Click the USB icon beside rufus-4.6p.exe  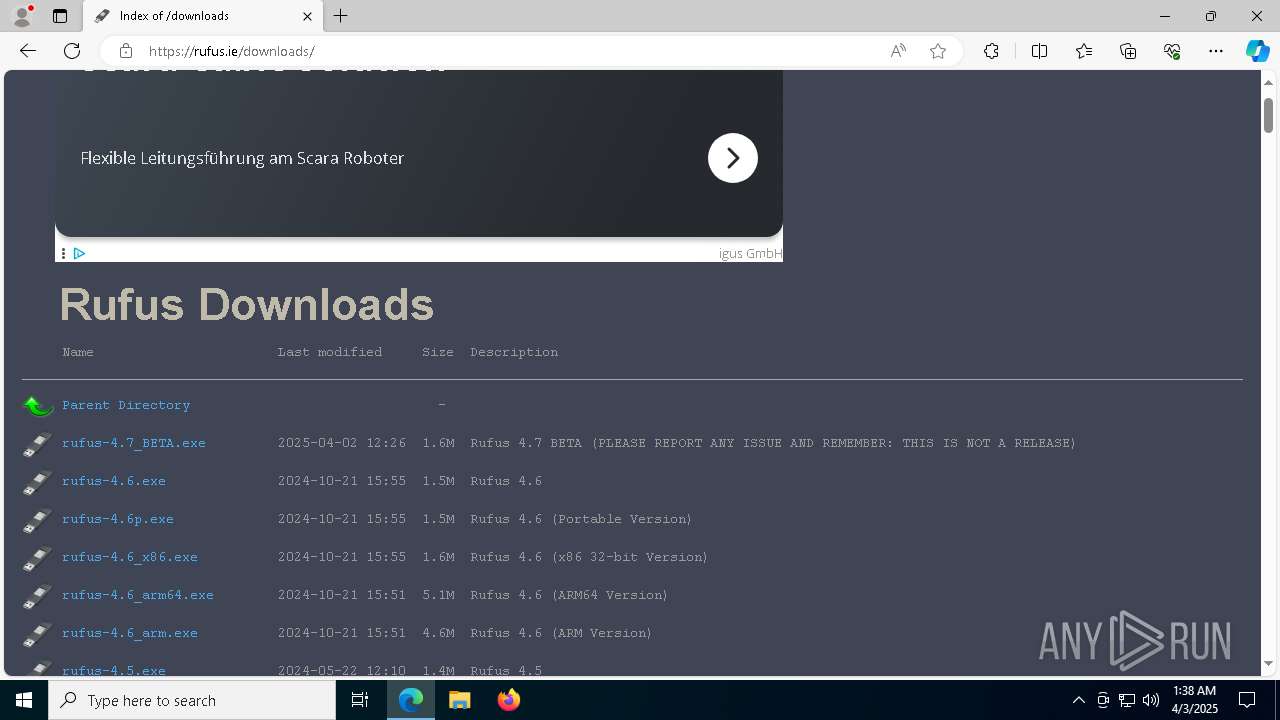click(38, 520)
